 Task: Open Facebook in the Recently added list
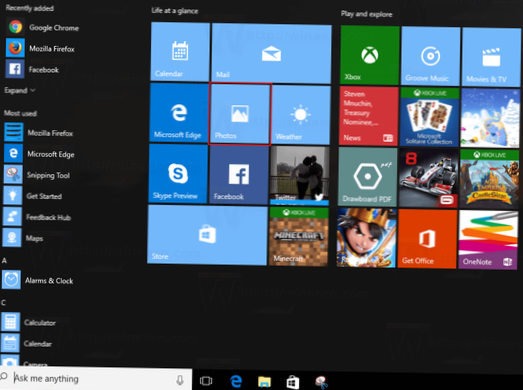[x=32, y=69]
